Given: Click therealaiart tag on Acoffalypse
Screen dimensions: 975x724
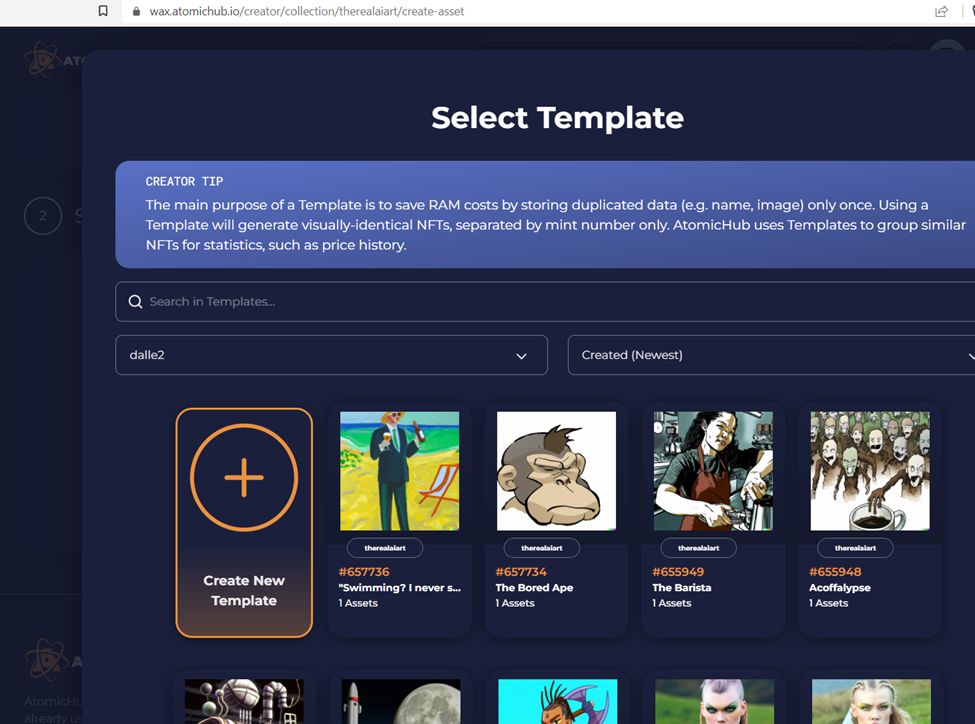Looking at the screenshot, I should coord(855,548).
